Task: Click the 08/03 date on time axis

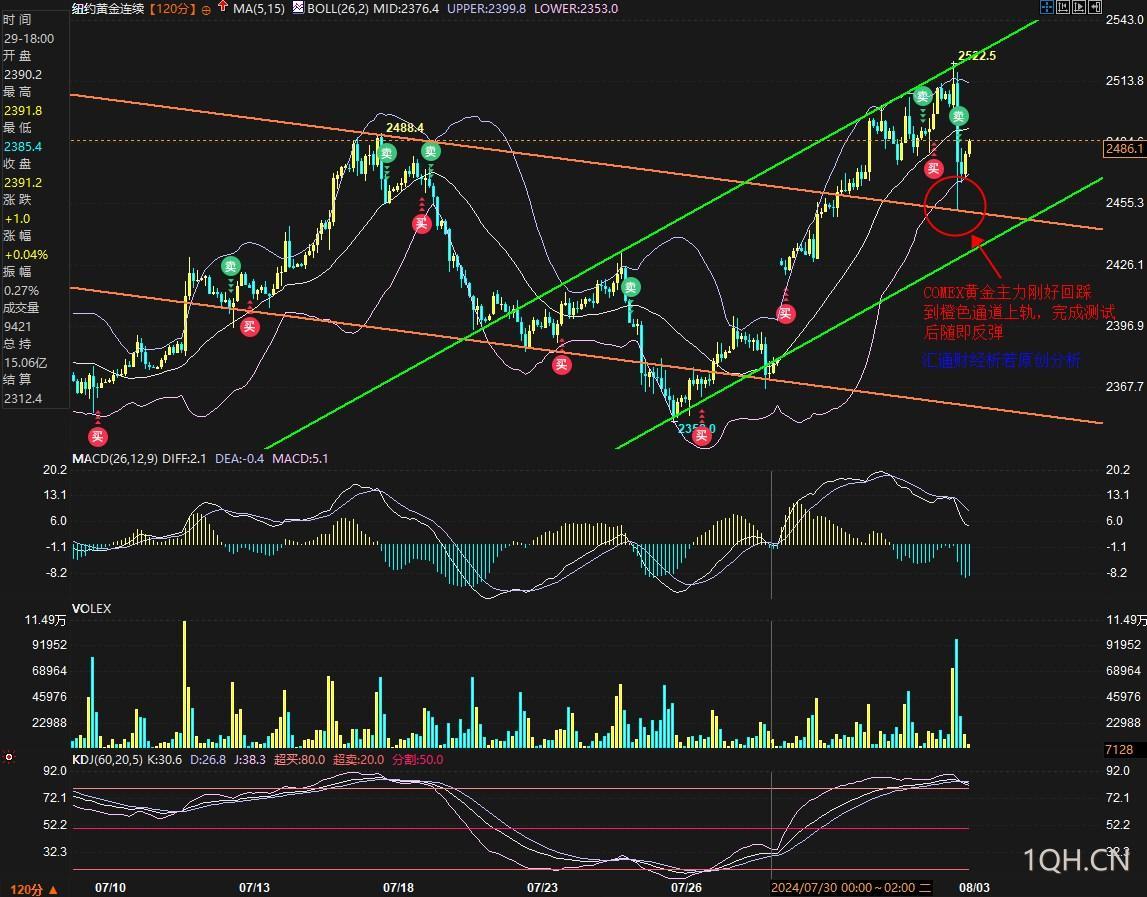Action: [x=974, y=887]
